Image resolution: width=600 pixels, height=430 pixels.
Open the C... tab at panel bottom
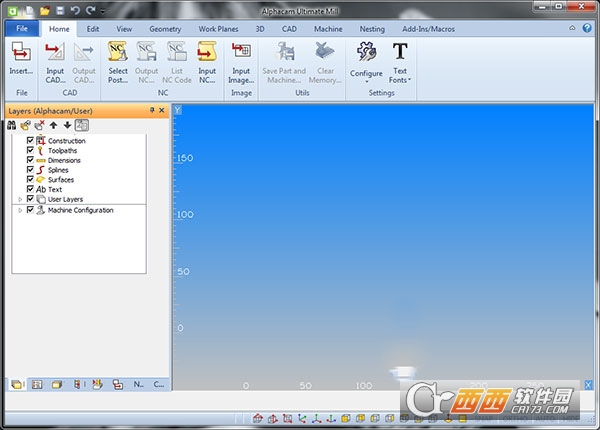[159, 384]
